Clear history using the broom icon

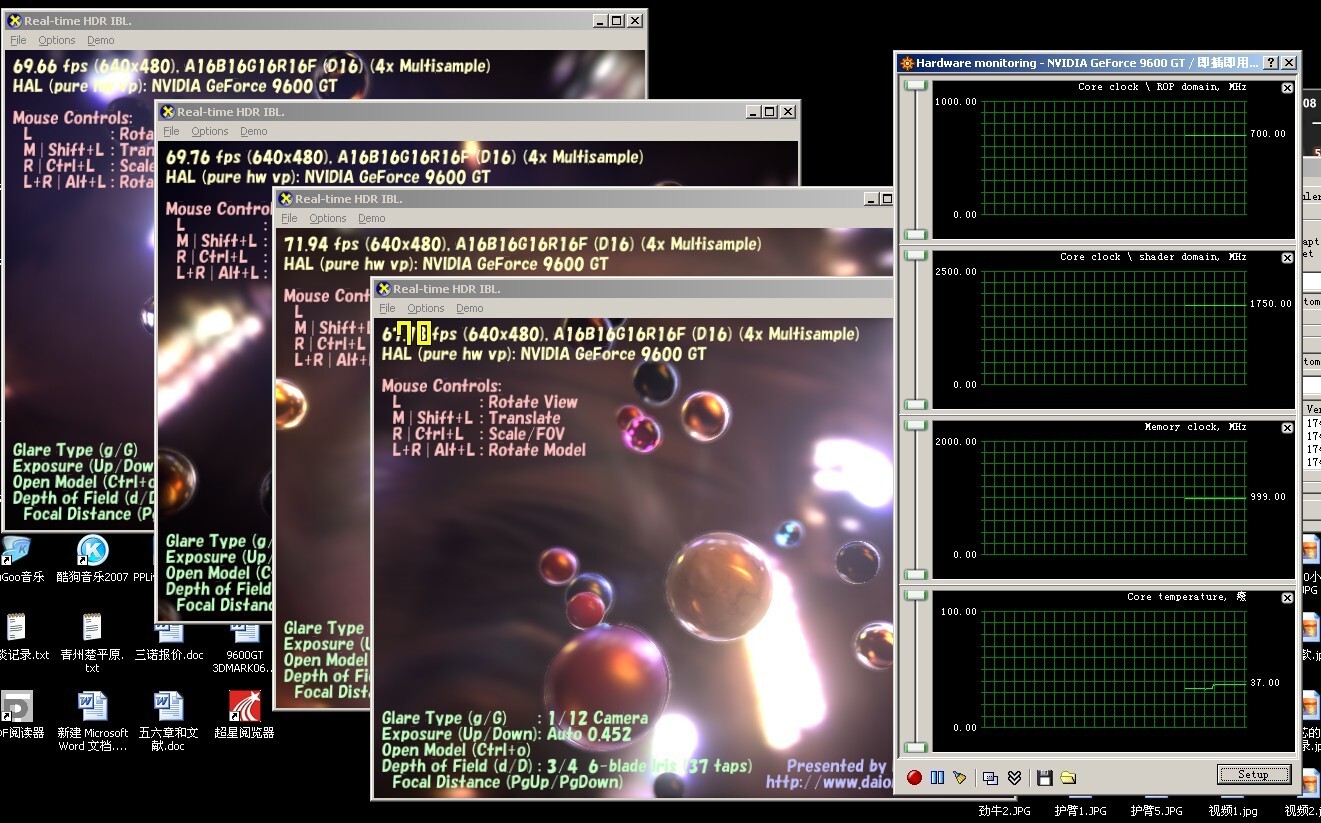tap(960, 777)
